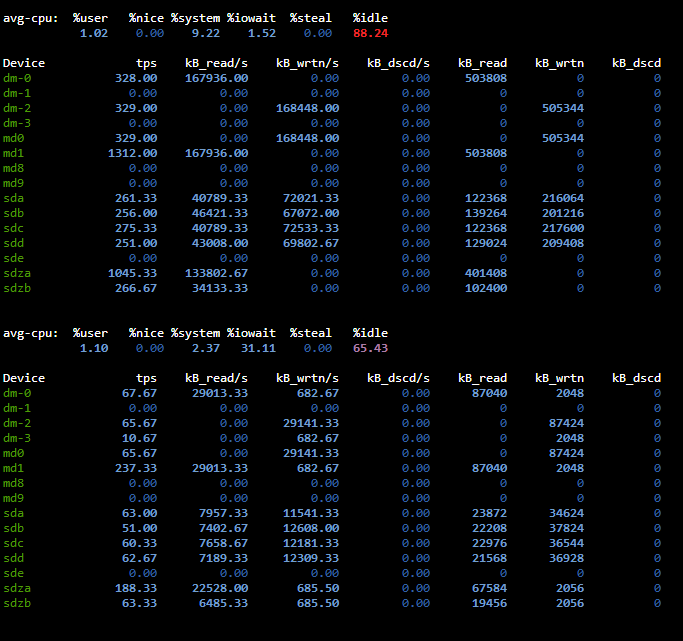The height and width of the screenshot is (641, 683).
Task: Click sdc kB_wrtn value 217600
Action: click(563, 228)
